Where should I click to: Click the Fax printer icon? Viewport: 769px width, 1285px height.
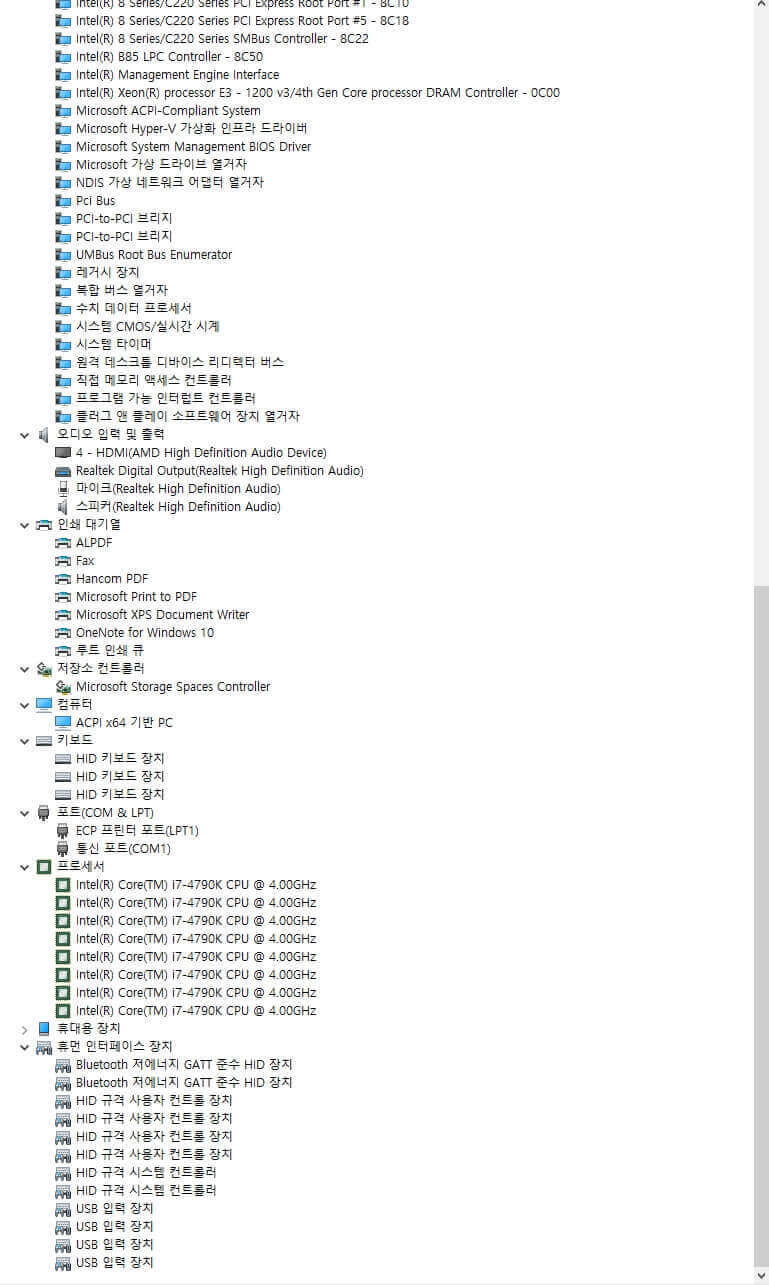(x=63, y=560)
